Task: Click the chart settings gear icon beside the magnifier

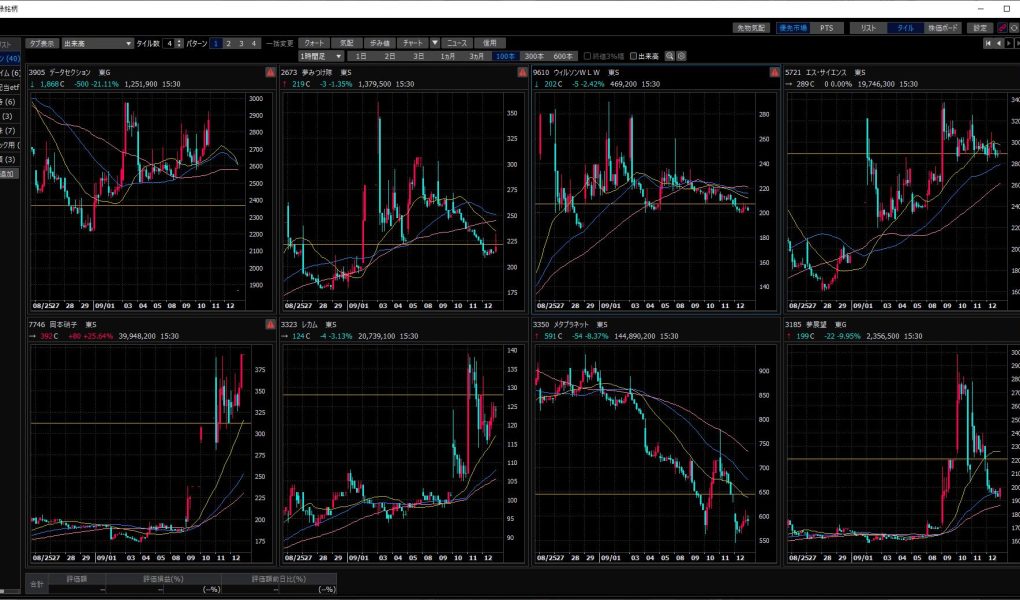Action: (681, 56)
